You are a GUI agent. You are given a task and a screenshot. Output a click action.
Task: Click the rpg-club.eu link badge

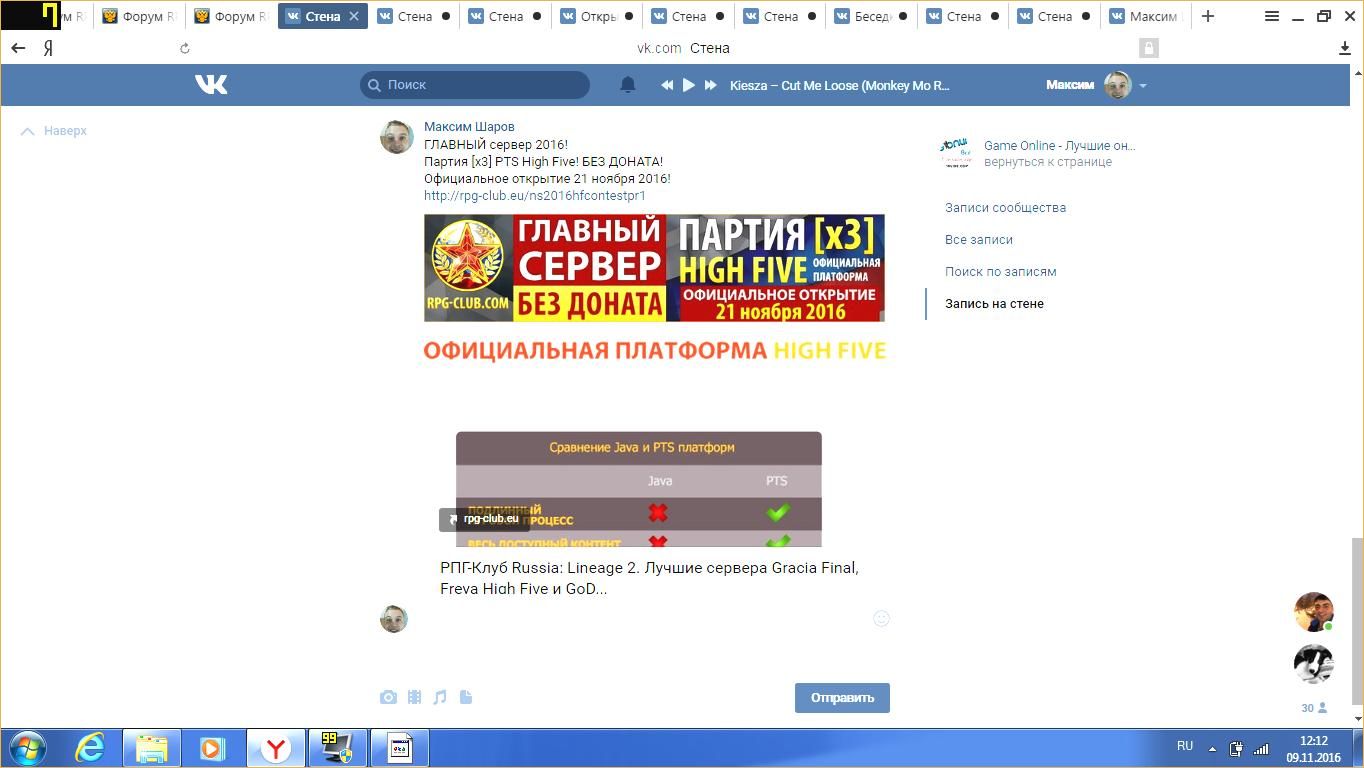484,519
